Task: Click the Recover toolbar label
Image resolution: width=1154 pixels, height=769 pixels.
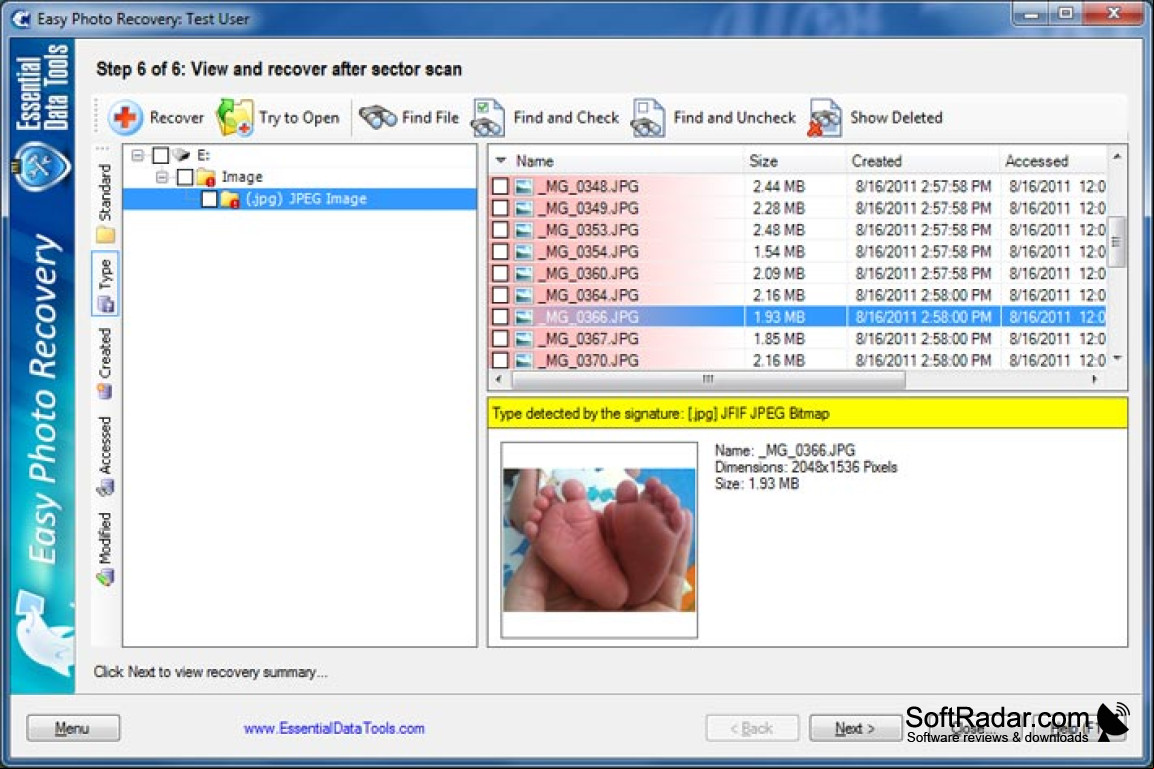Action: tap(177, 118)
